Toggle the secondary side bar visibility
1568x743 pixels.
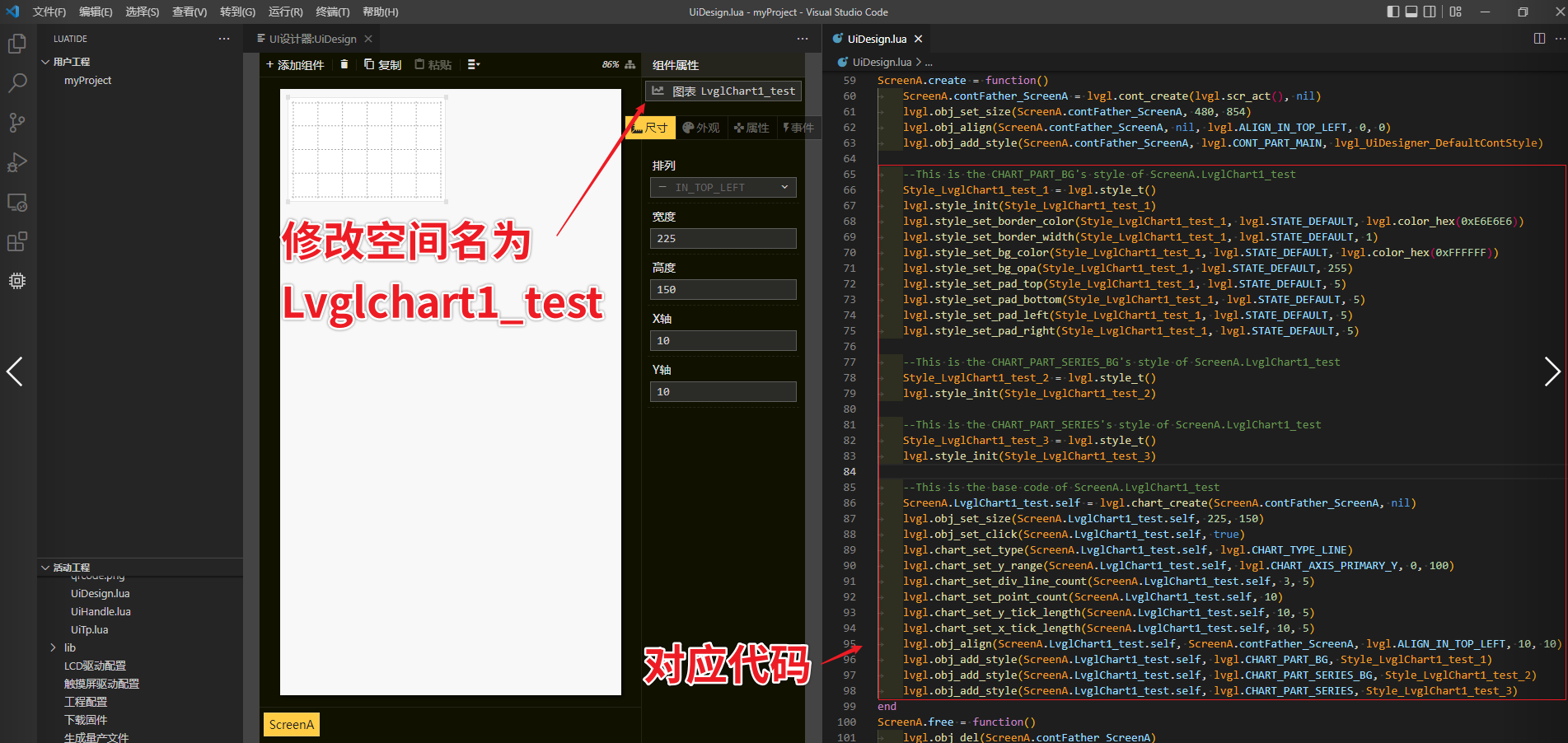tap(1430, 12)
